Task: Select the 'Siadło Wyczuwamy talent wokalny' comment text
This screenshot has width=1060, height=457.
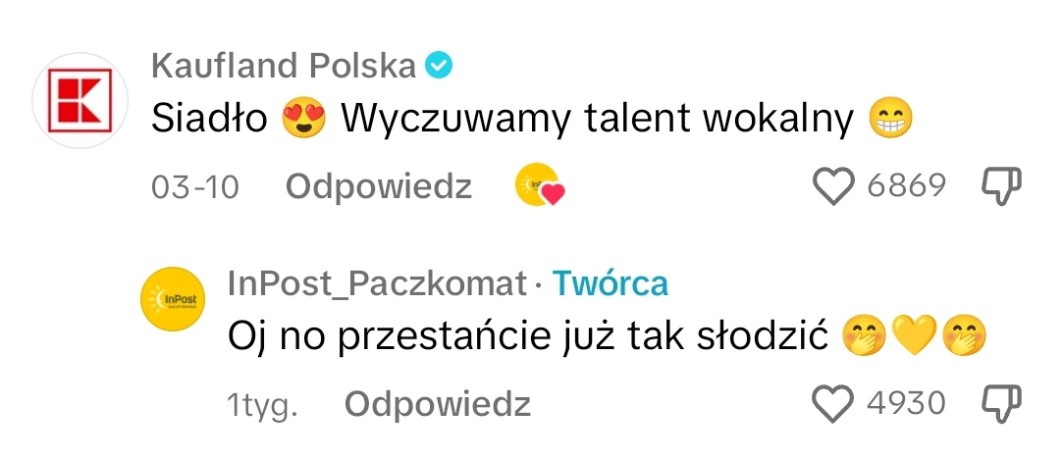Action: pos(532,120)
